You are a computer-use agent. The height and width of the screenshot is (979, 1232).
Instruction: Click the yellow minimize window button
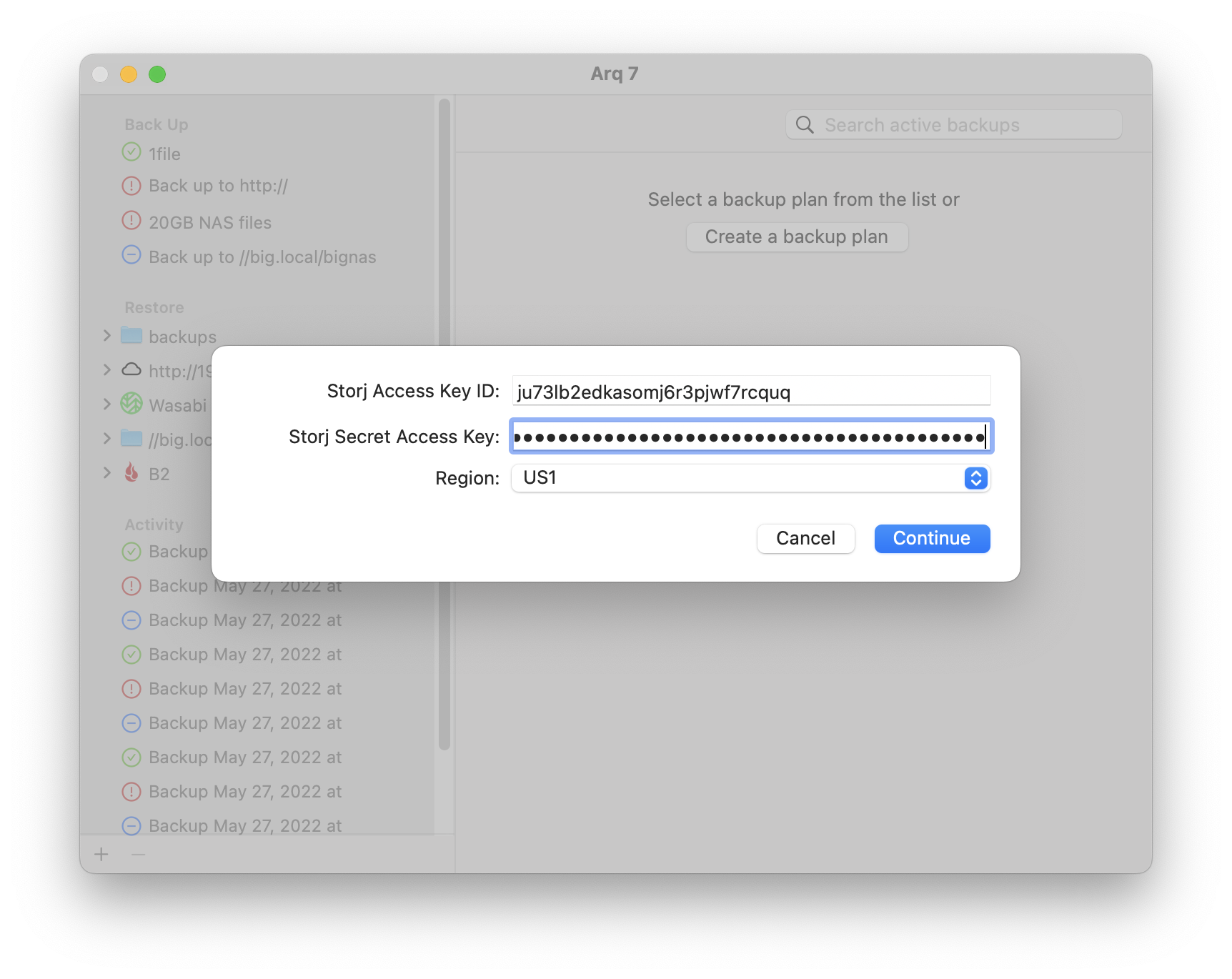(129, 74)
